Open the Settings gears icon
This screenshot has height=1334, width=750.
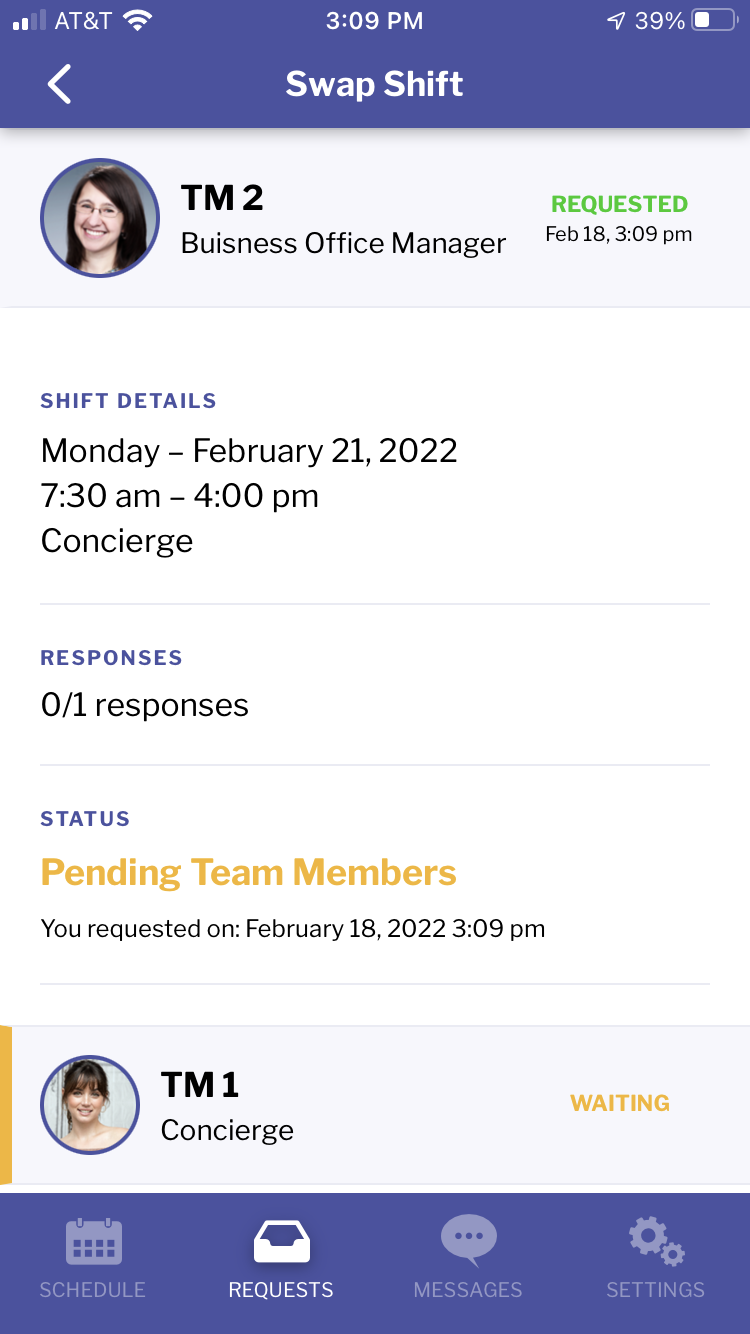pyautogui.click(x=656, y=1241)
